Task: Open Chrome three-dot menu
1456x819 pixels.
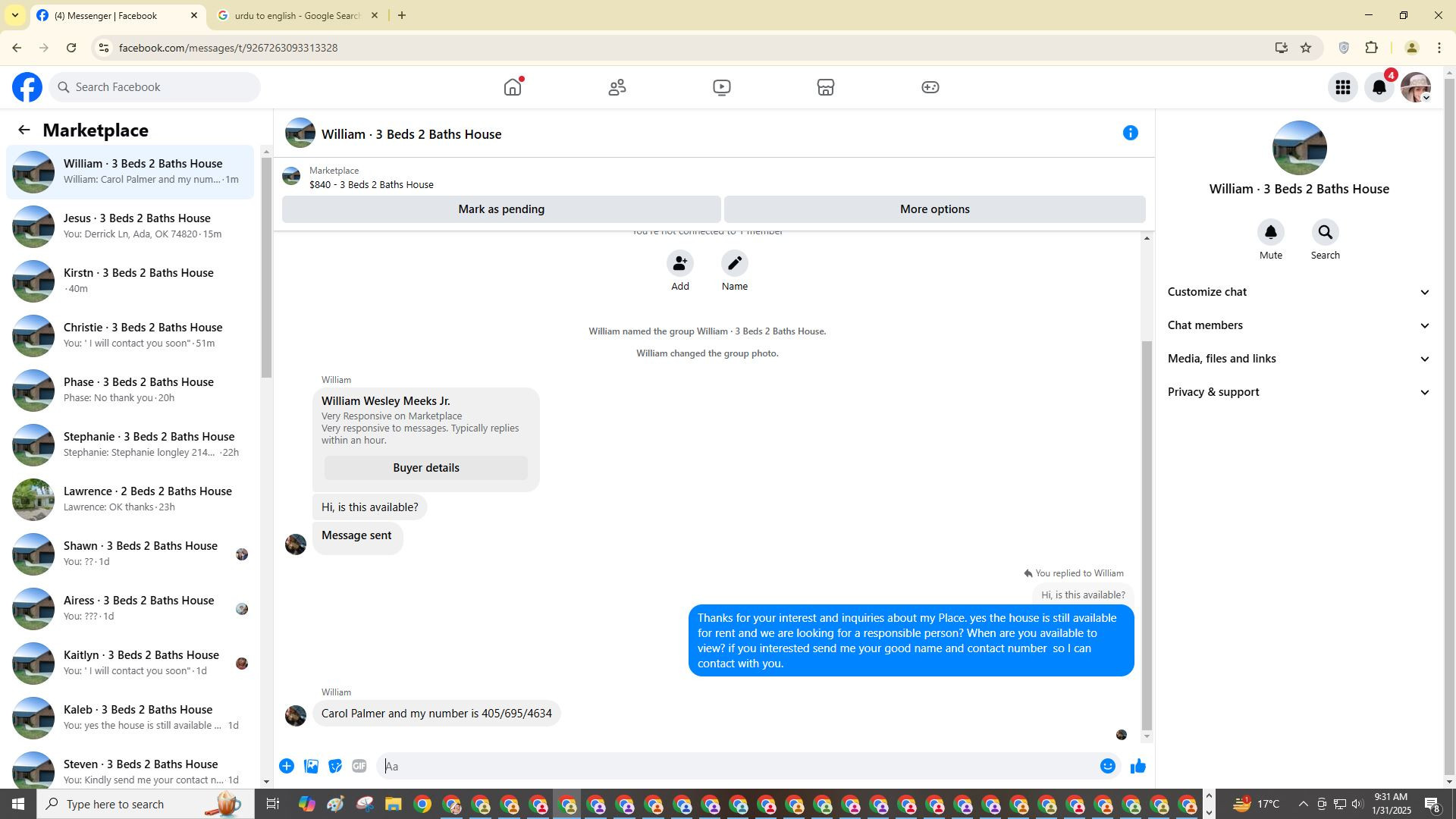Action: [1439, 48]
